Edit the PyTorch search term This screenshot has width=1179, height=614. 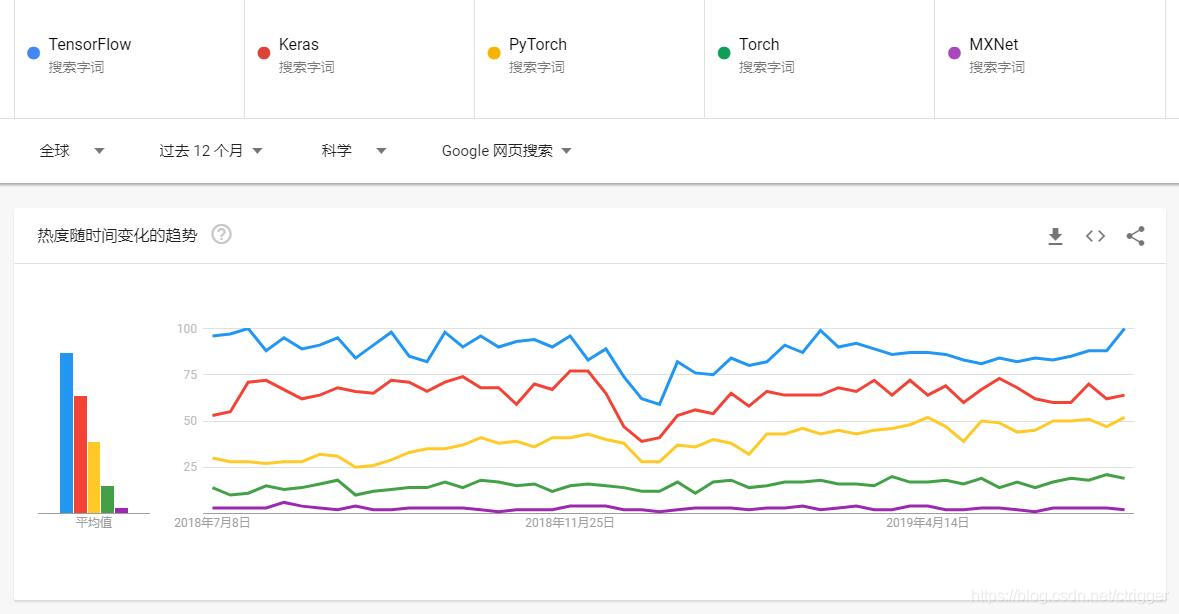538,44
